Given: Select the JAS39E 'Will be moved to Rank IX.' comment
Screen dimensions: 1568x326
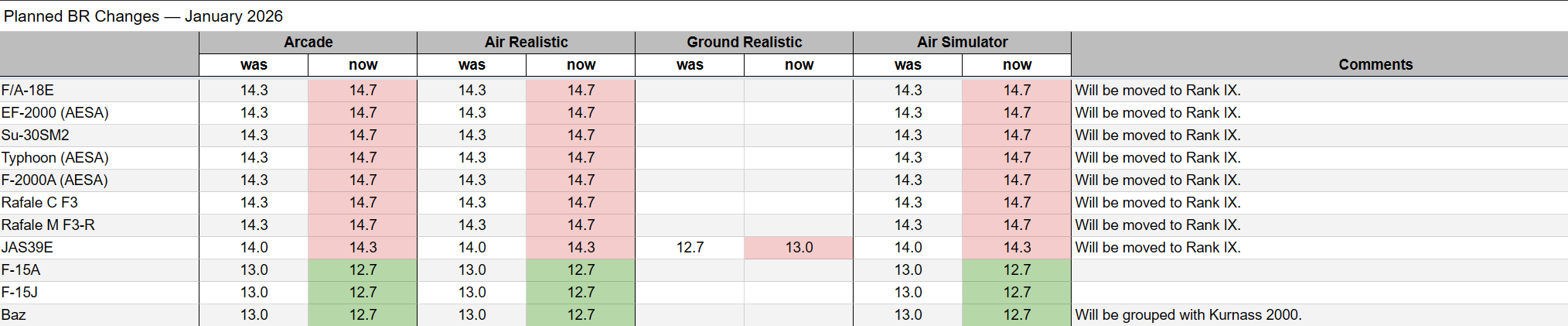Looking at the screenshot, I should 1157,248.
